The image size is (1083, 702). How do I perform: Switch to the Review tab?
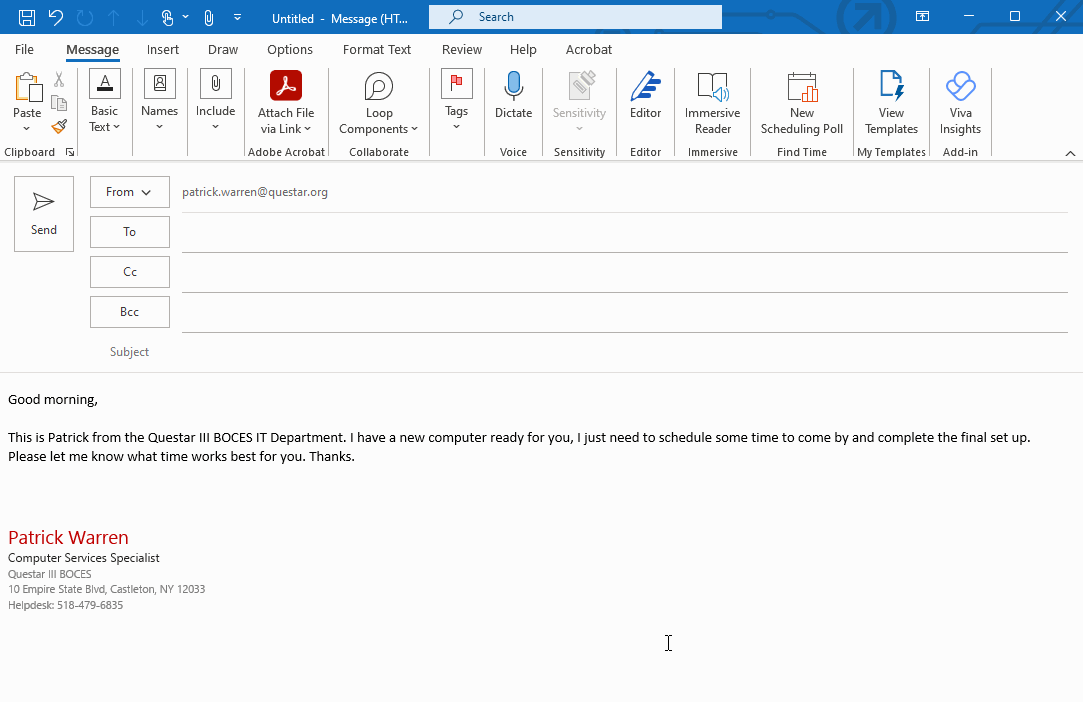(x=461, y=50)
